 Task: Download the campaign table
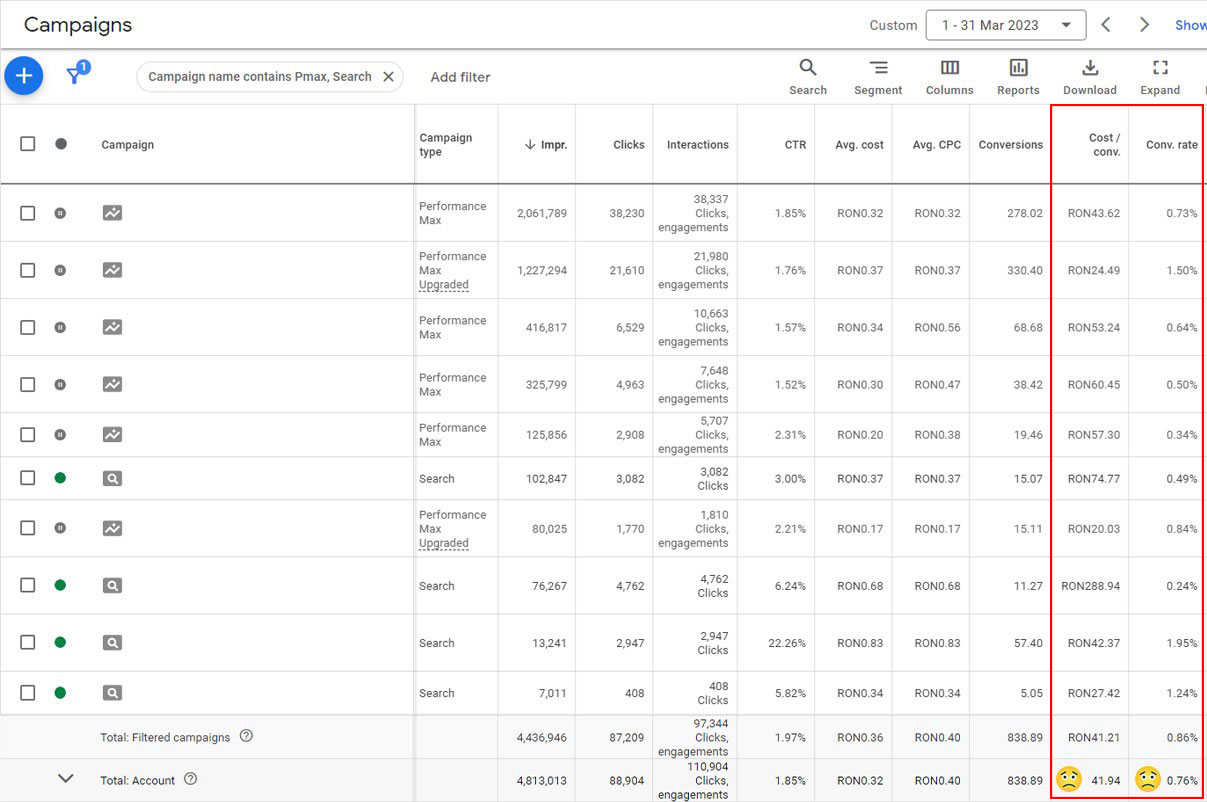(1089, 77)
